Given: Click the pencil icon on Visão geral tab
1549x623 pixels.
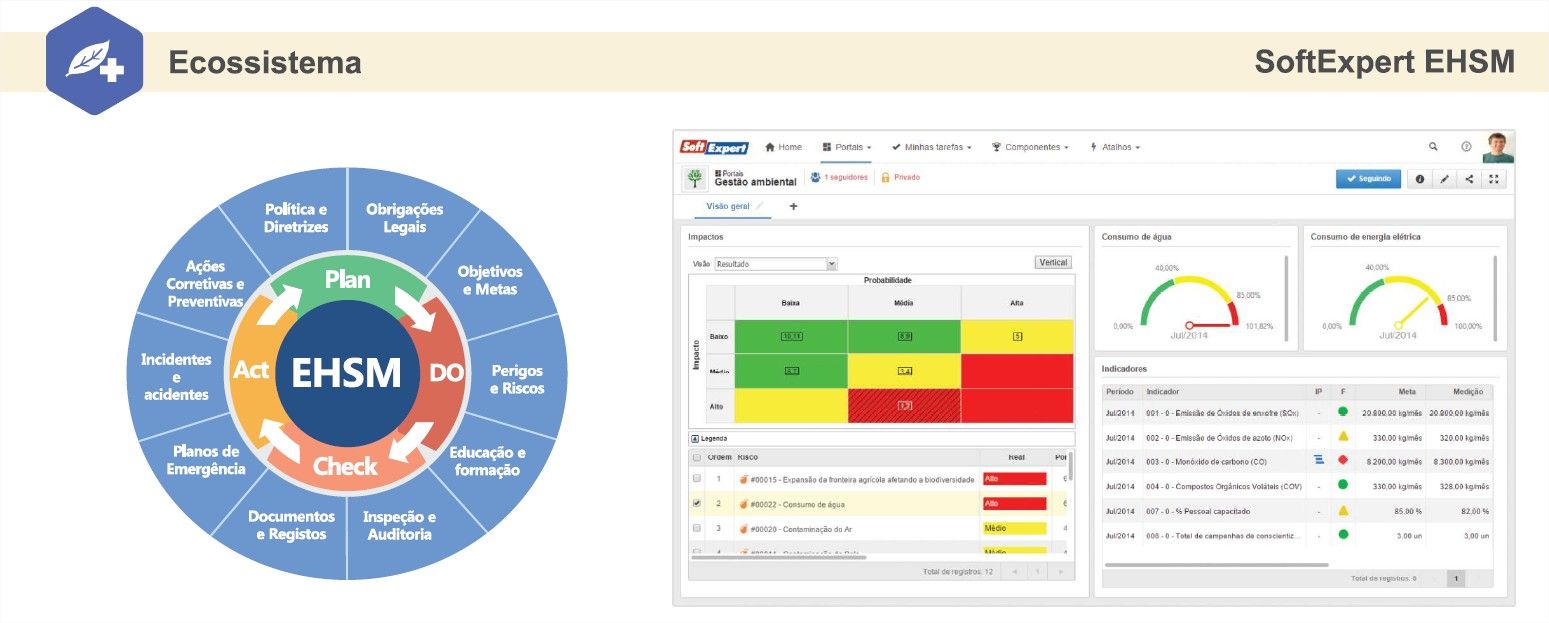Looking at the screenshot, I should click(760, 206).
